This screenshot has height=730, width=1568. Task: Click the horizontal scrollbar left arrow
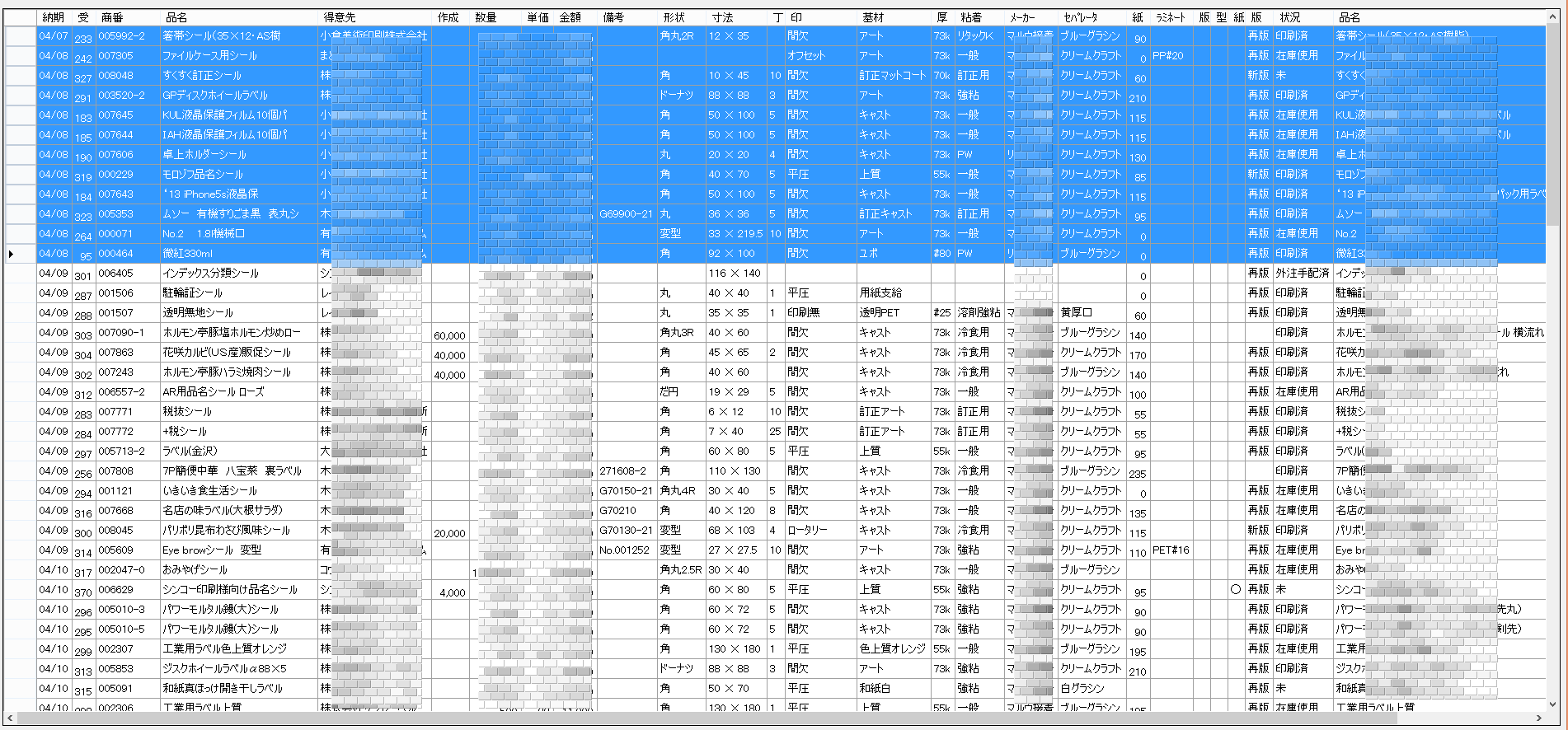(9, 718)
